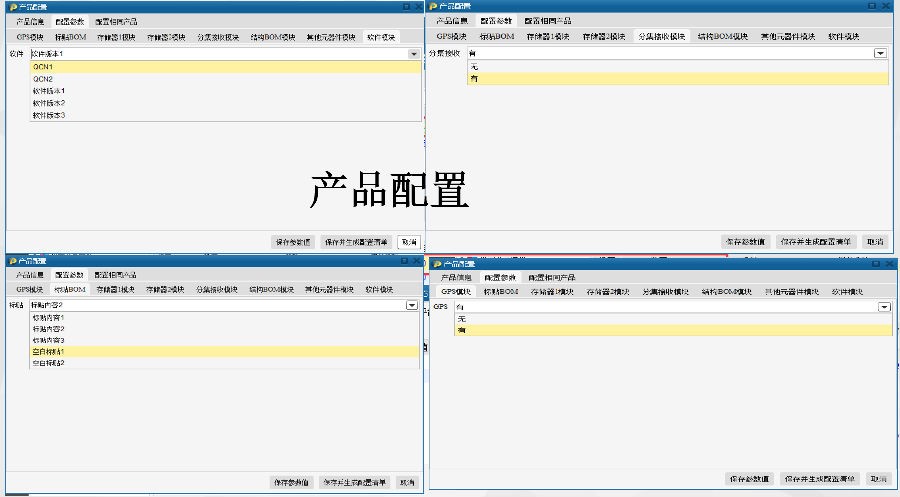This screenshot has width=900, height=497.
Task: Choose QCN2 in the 软件 list
Action: pos(42,79)
